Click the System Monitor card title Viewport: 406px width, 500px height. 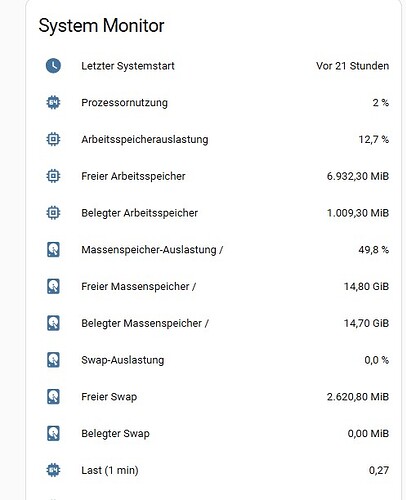101,26
